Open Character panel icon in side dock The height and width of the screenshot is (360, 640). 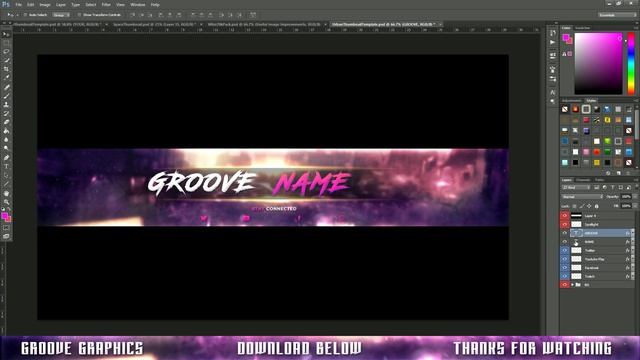[553, 93]
